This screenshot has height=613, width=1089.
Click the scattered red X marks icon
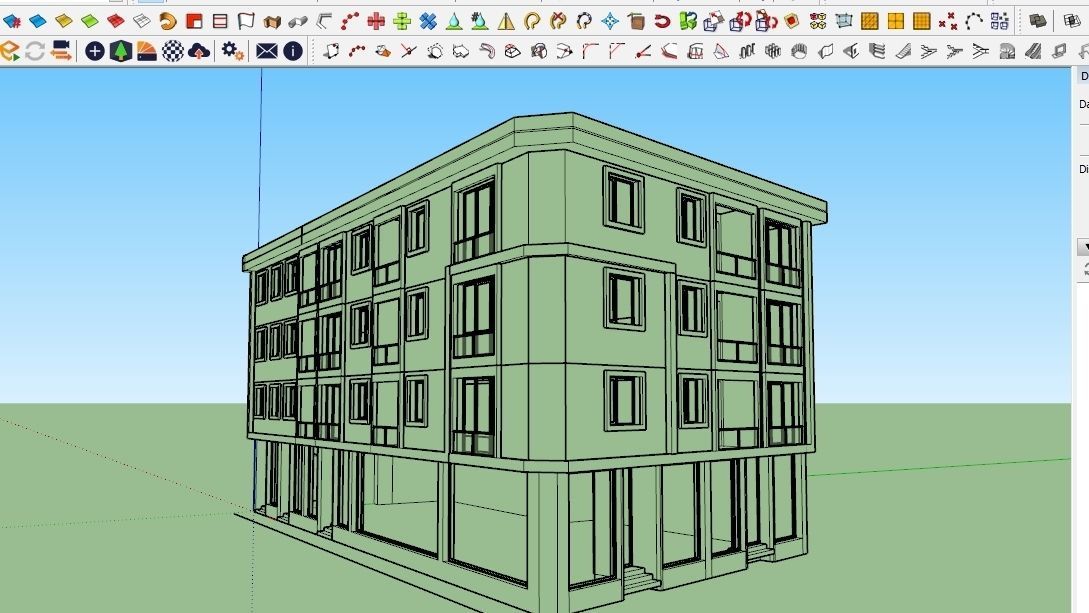948,22
